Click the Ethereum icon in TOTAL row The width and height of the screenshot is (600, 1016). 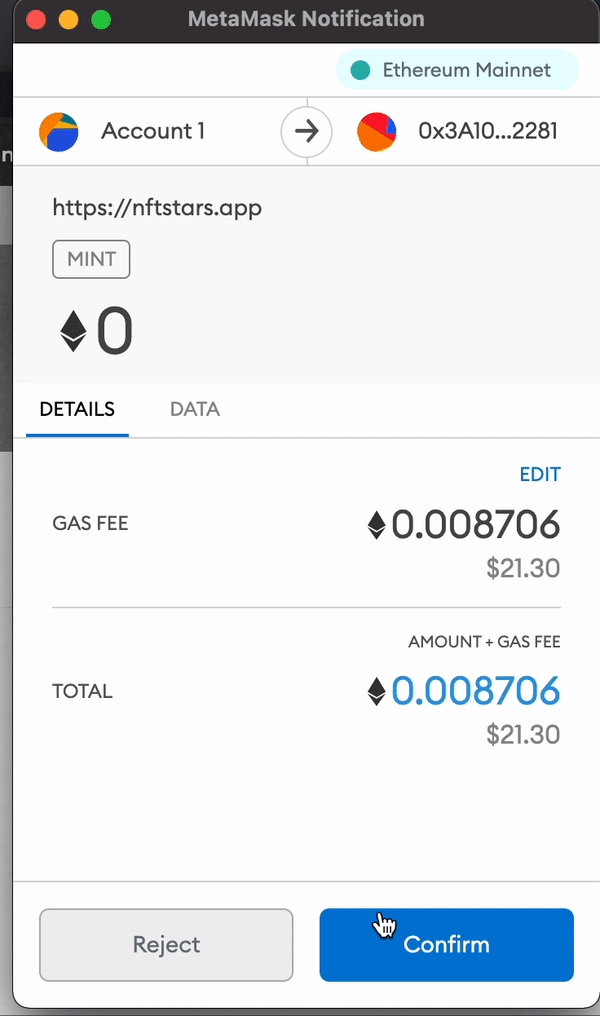pyautogui.click(x=377, y=691)
